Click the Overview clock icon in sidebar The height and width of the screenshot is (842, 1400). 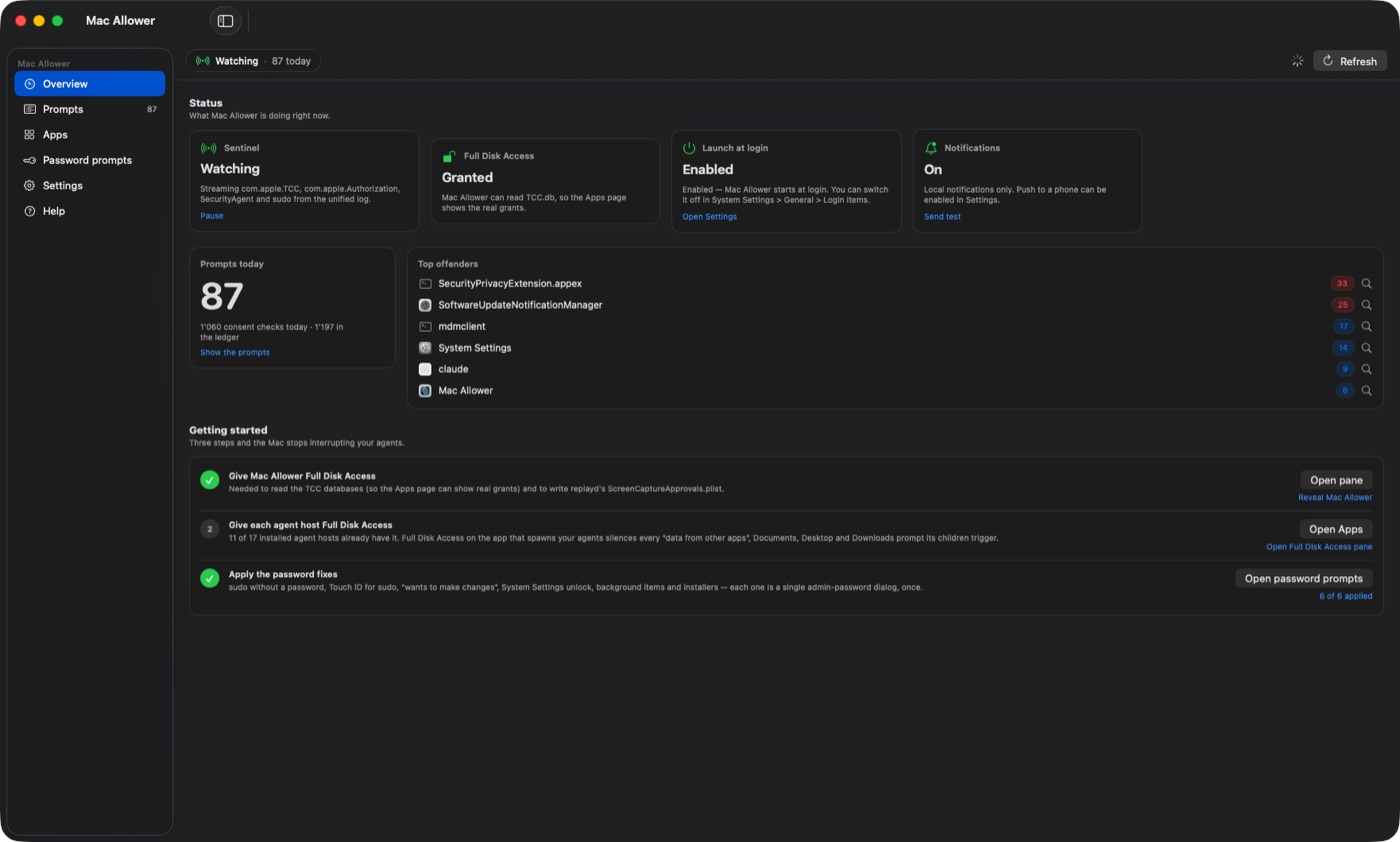coord(30,84)
